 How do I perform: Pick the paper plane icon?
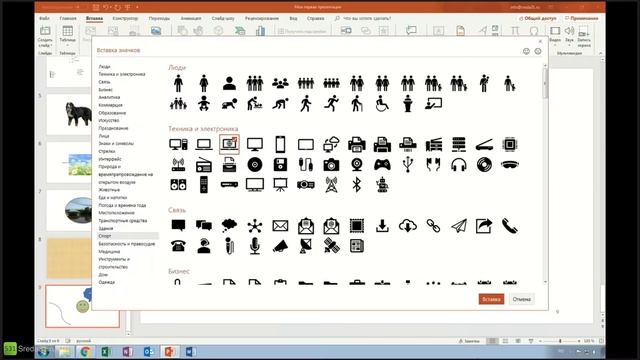[x=459, y=226]
